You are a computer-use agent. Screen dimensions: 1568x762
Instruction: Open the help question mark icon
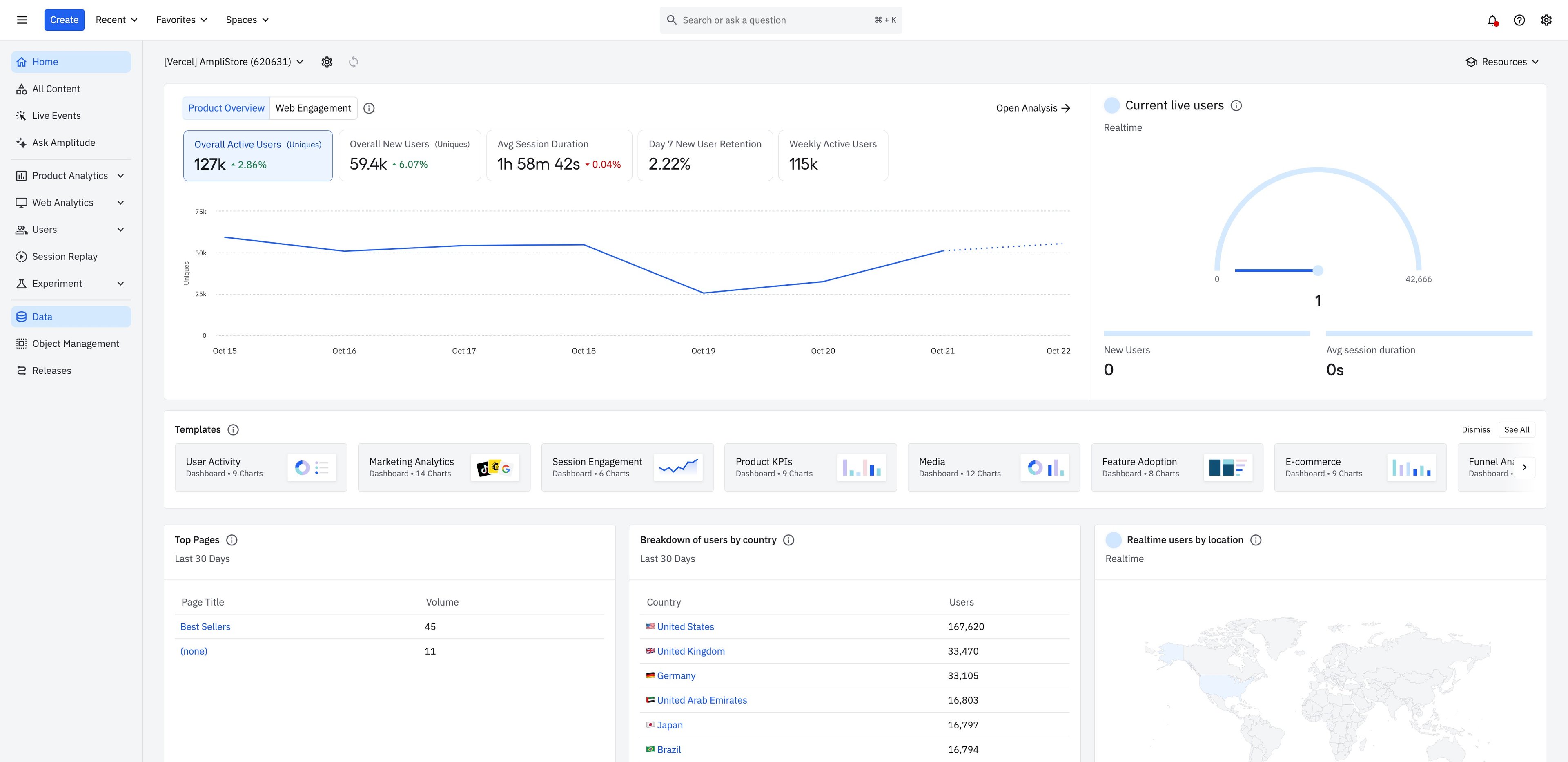(x=1519, y=20)
